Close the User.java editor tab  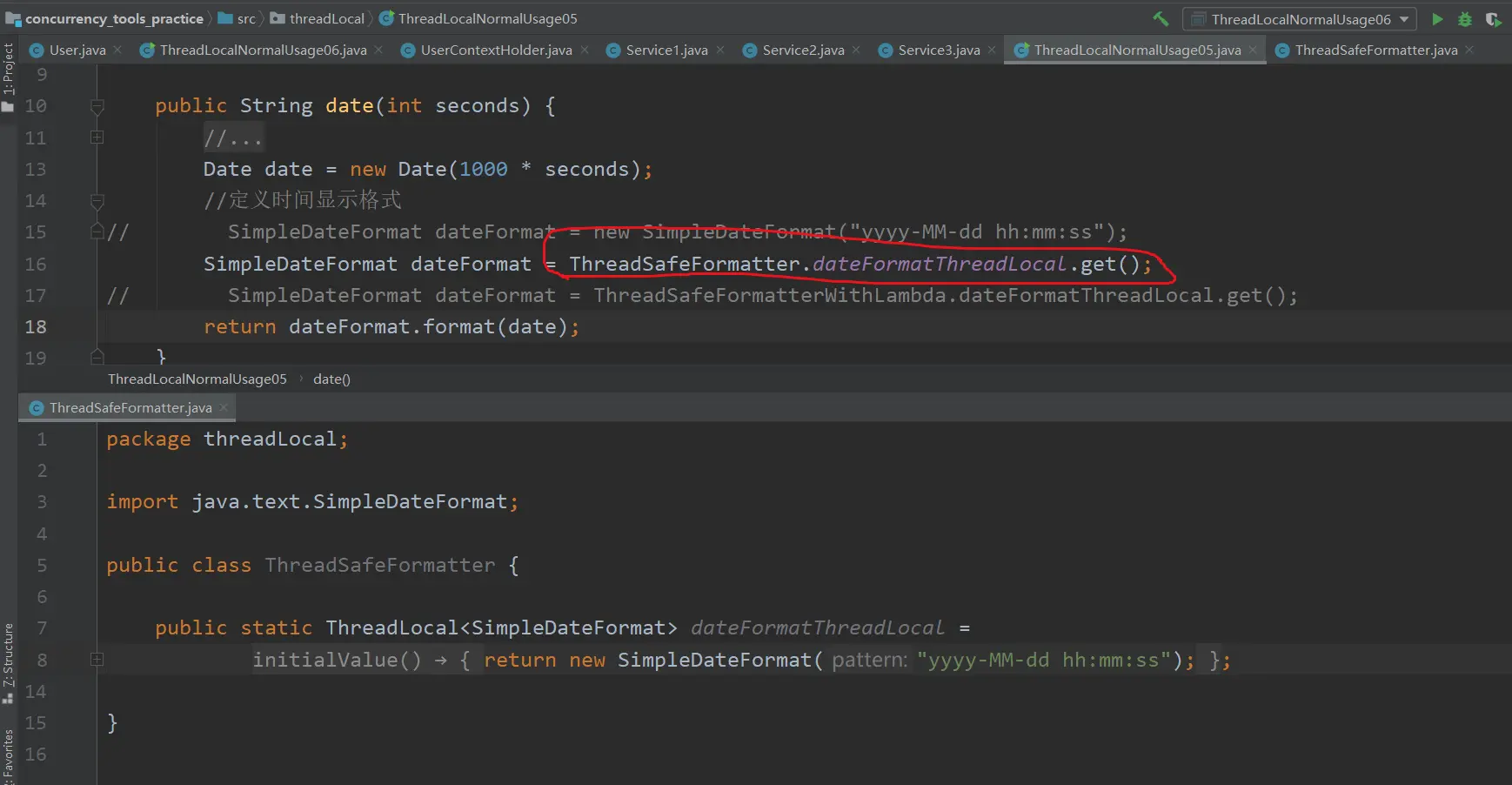[x=118, y=50]
